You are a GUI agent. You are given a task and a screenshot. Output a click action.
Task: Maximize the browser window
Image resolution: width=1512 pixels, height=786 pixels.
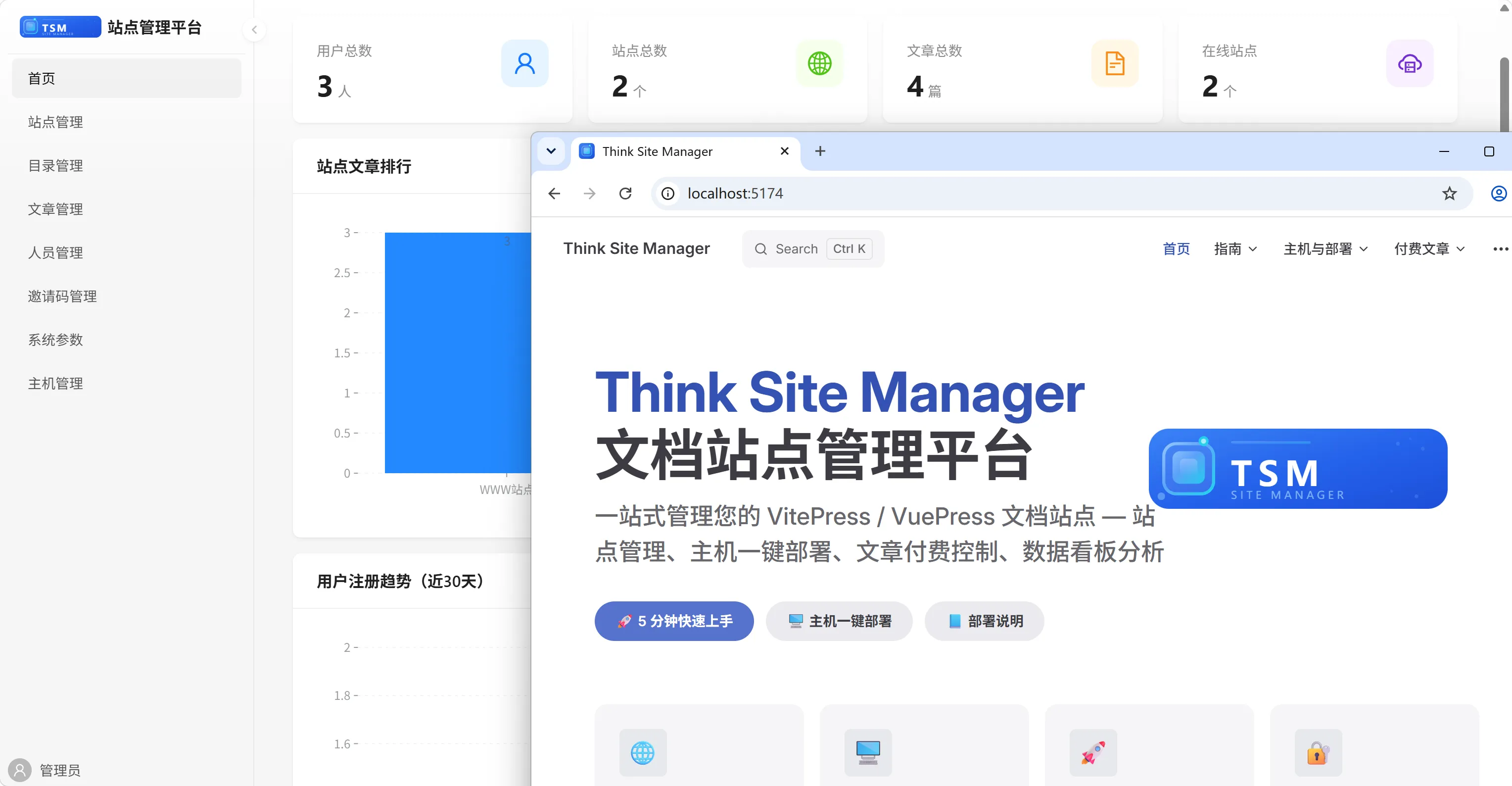(x=1489, y=151)
